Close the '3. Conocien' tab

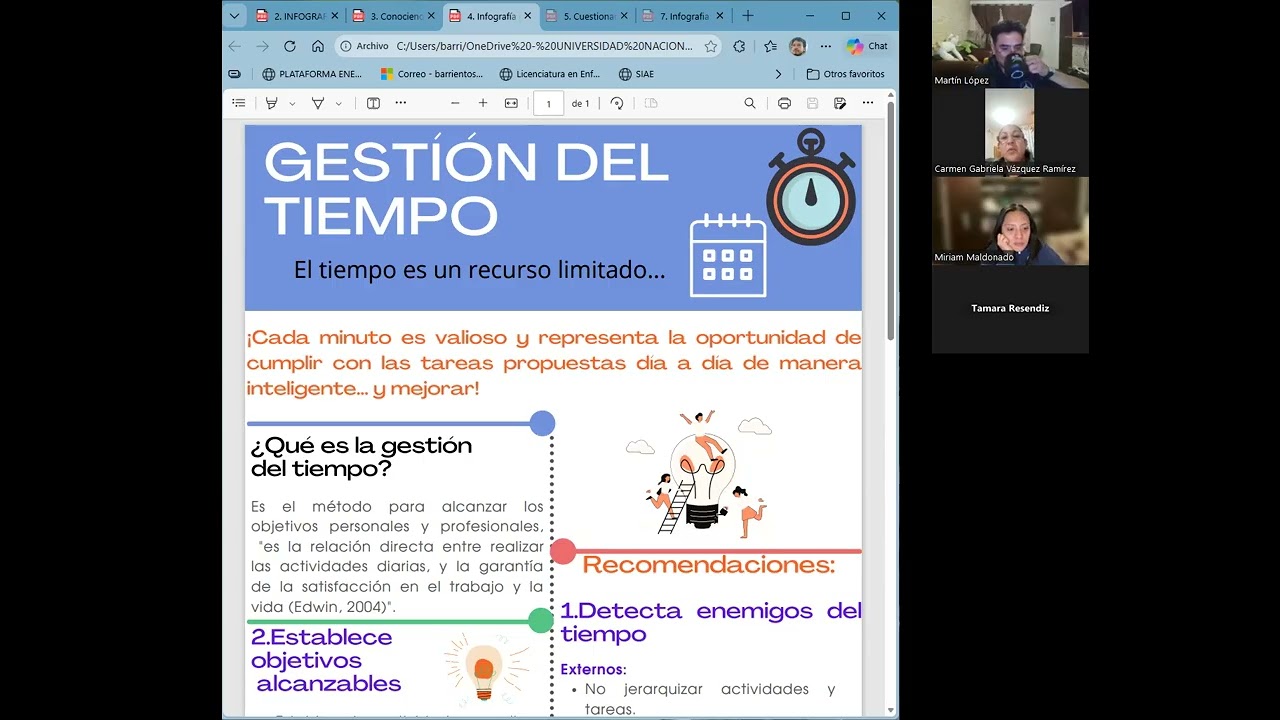[x=431, y=16]
